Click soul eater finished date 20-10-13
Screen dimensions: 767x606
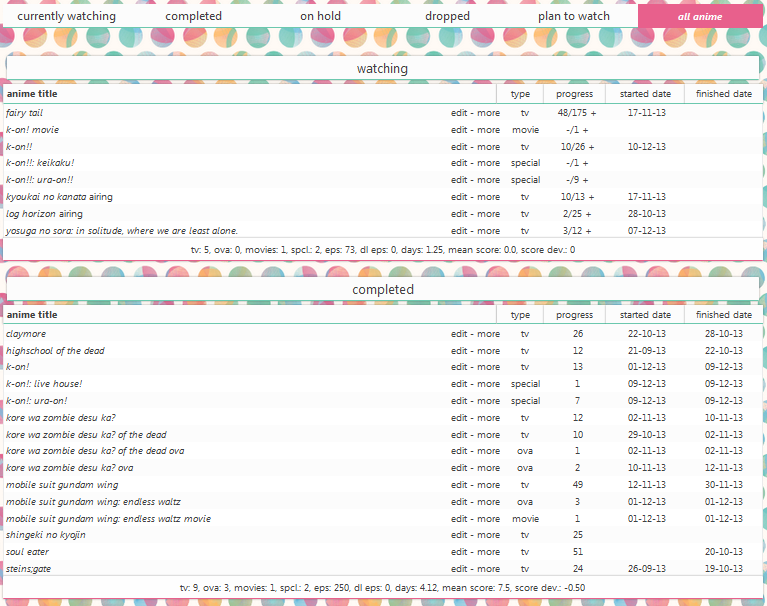click(723, 552)
